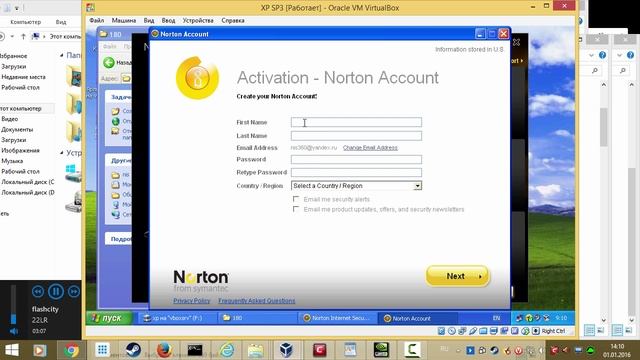Open the Windows 8 Start button
The width and height of the screenshot is (640, 360).
point(11,350)
